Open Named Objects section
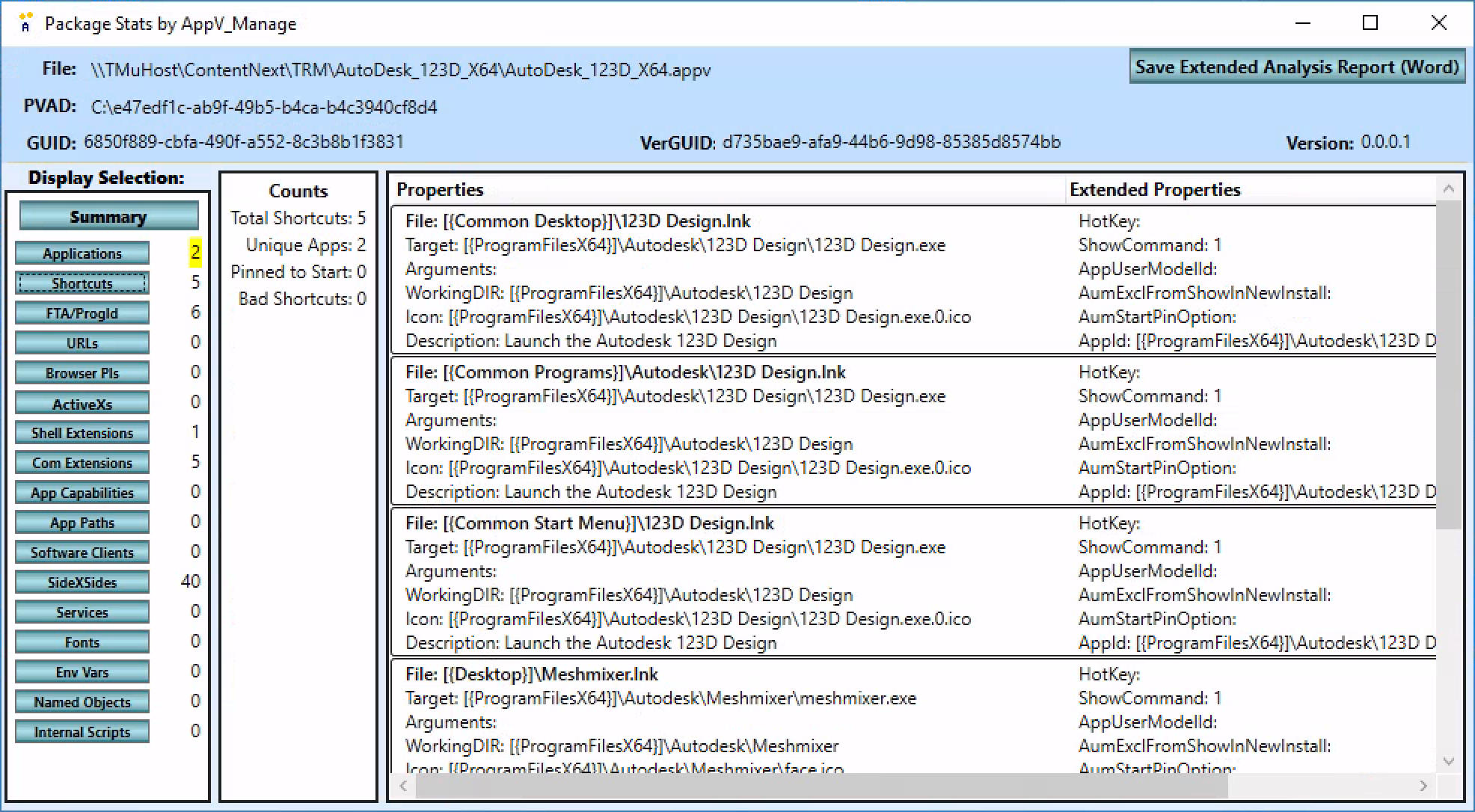This screenshot has width=1475, height=812. coord(82,702)
